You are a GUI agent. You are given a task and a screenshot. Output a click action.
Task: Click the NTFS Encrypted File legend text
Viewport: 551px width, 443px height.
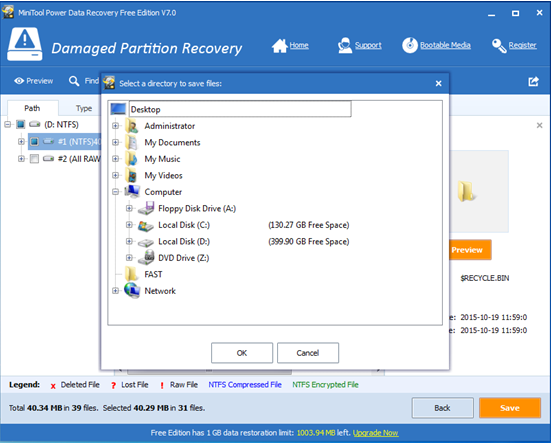[x=325, y=385]
